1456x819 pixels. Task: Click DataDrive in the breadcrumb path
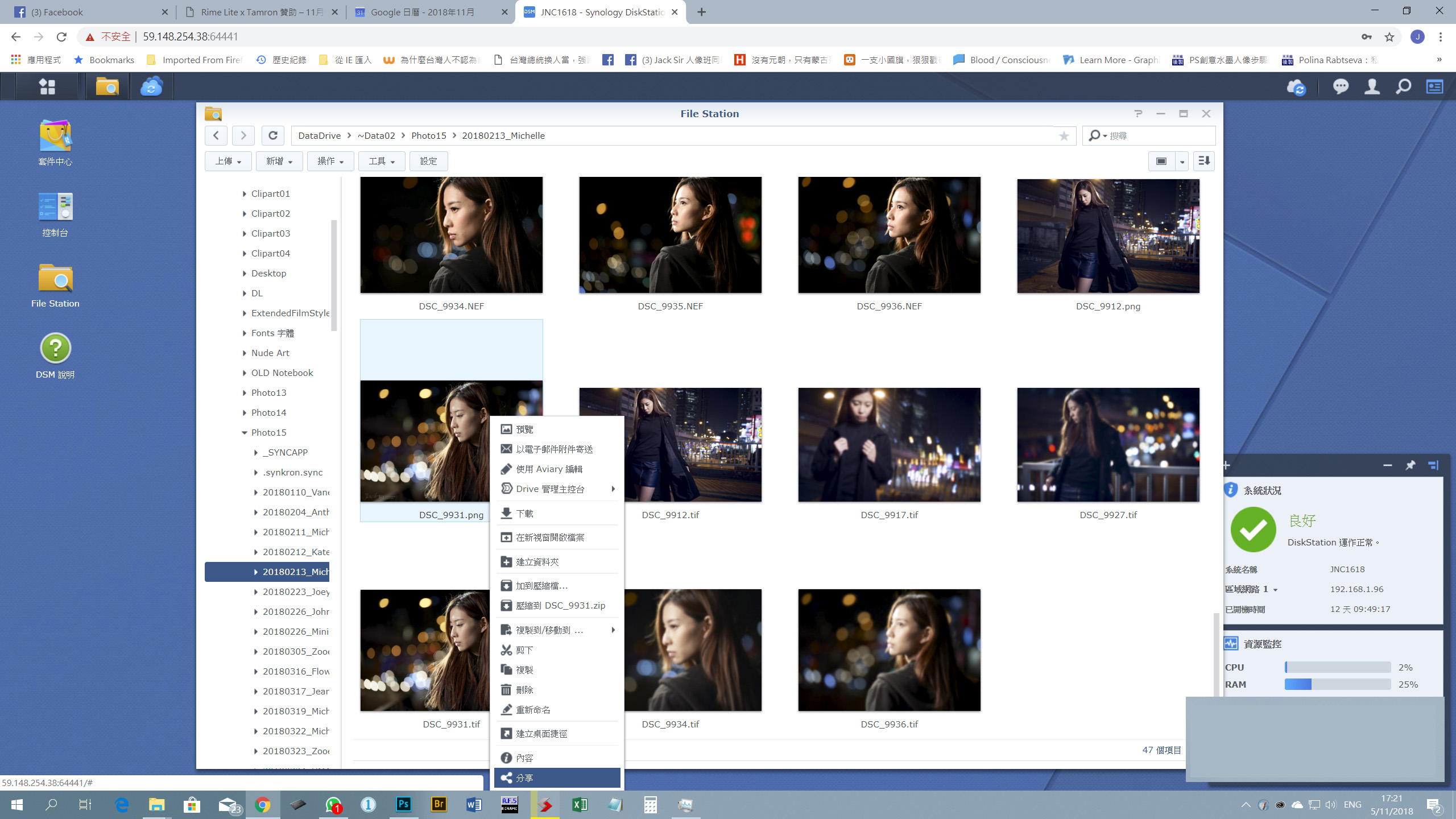pos(319,136)
